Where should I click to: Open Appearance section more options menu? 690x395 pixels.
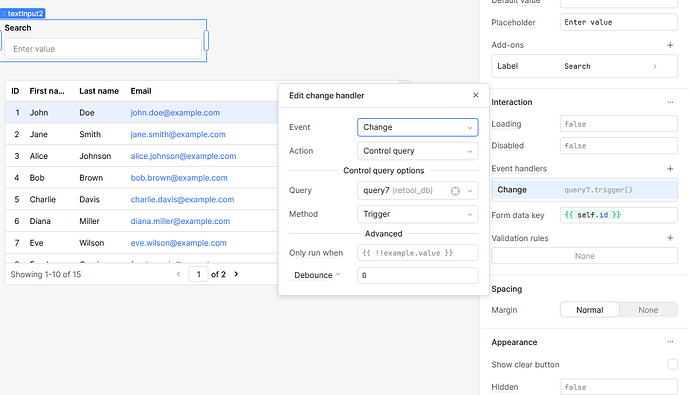click(x=670, y=342)
